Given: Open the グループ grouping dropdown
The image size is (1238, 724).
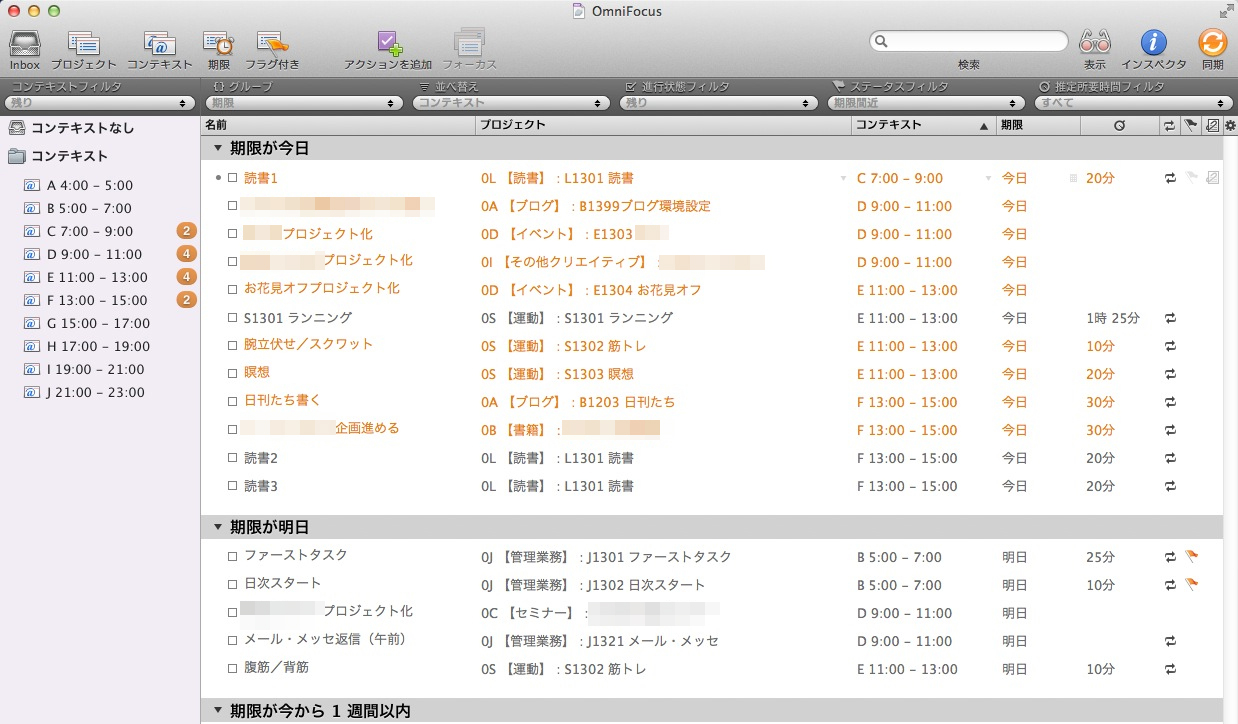Looking at the screenshot, I should coord(305,103).
